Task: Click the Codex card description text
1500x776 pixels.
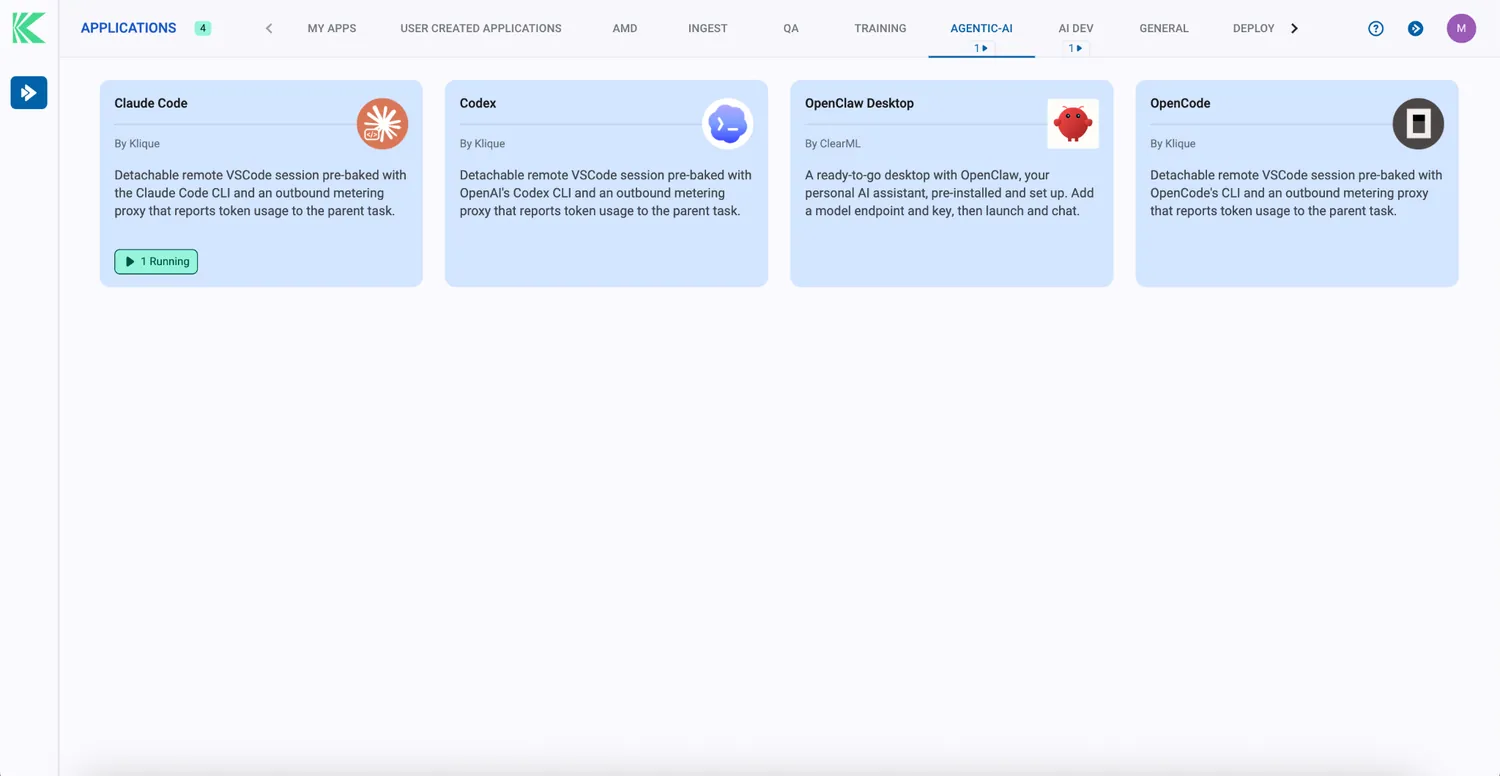Action: 606,193
